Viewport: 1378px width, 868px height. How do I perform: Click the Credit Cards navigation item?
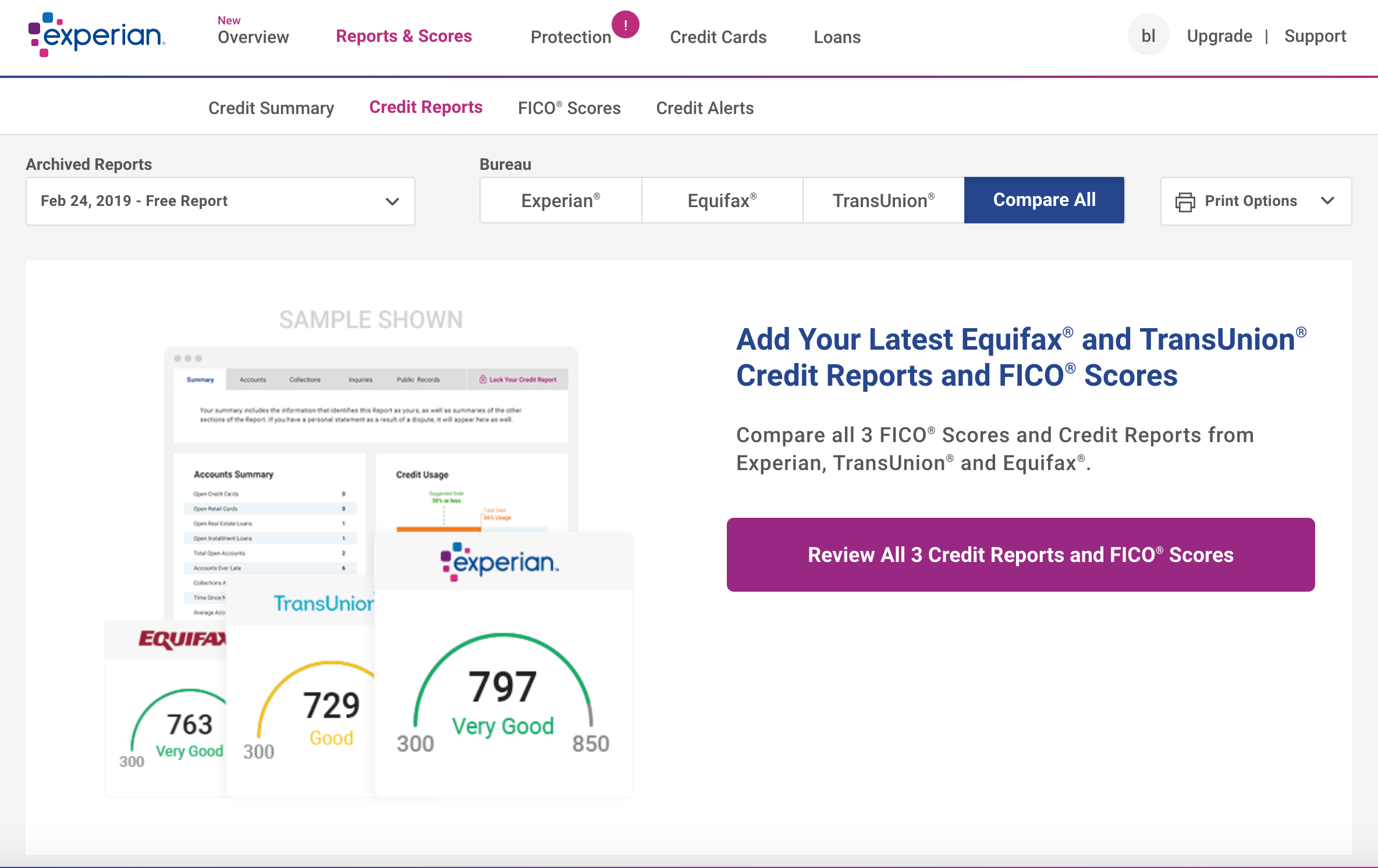tap(719, 37)
